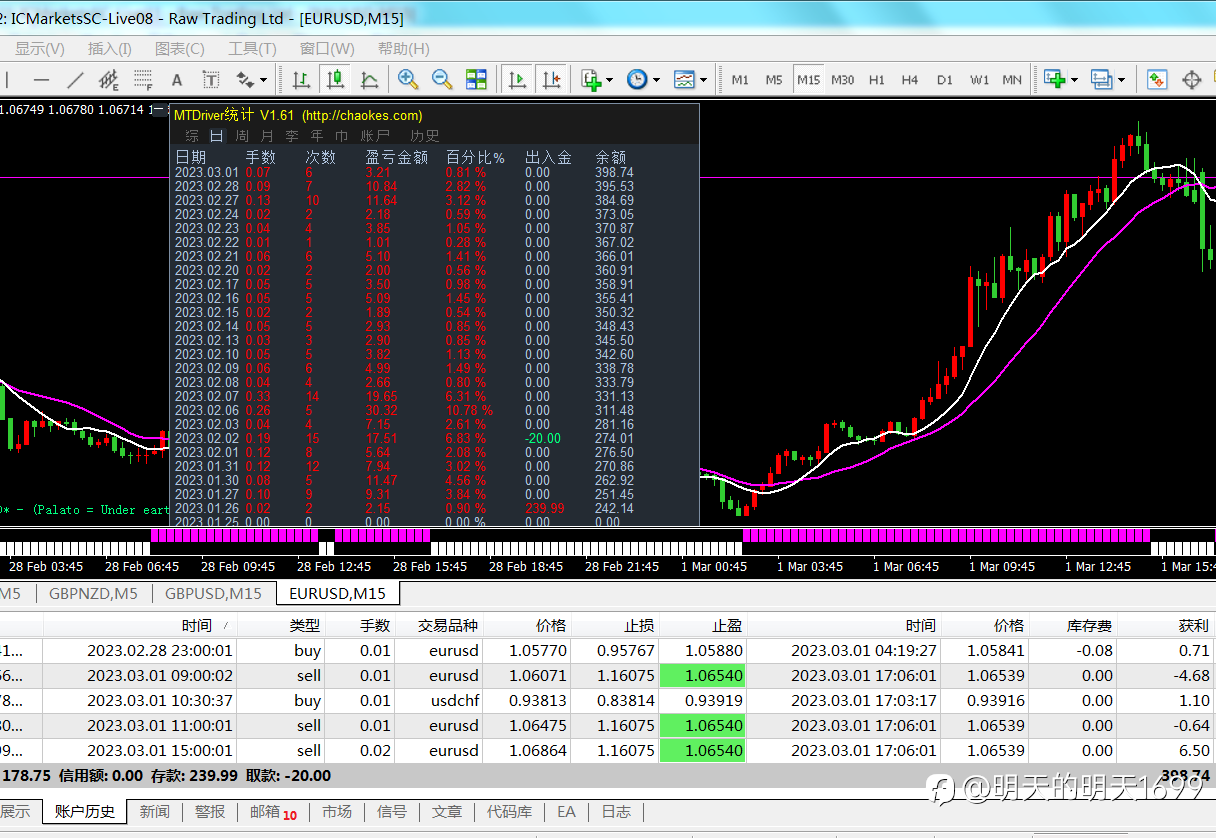Toggle chart auto scroll button

(x=517, y=80)
